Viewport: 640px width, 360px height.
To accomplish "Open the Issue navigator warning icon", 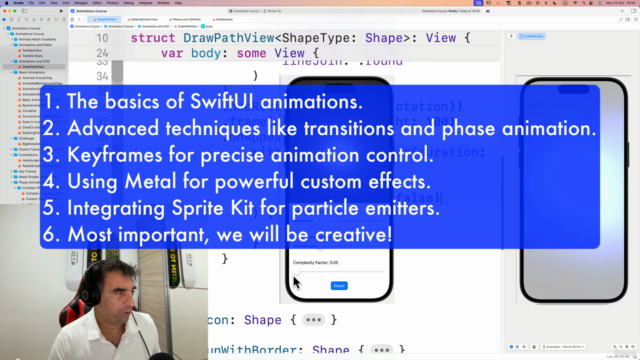I will pyautogui.click(x=34, y=19).
